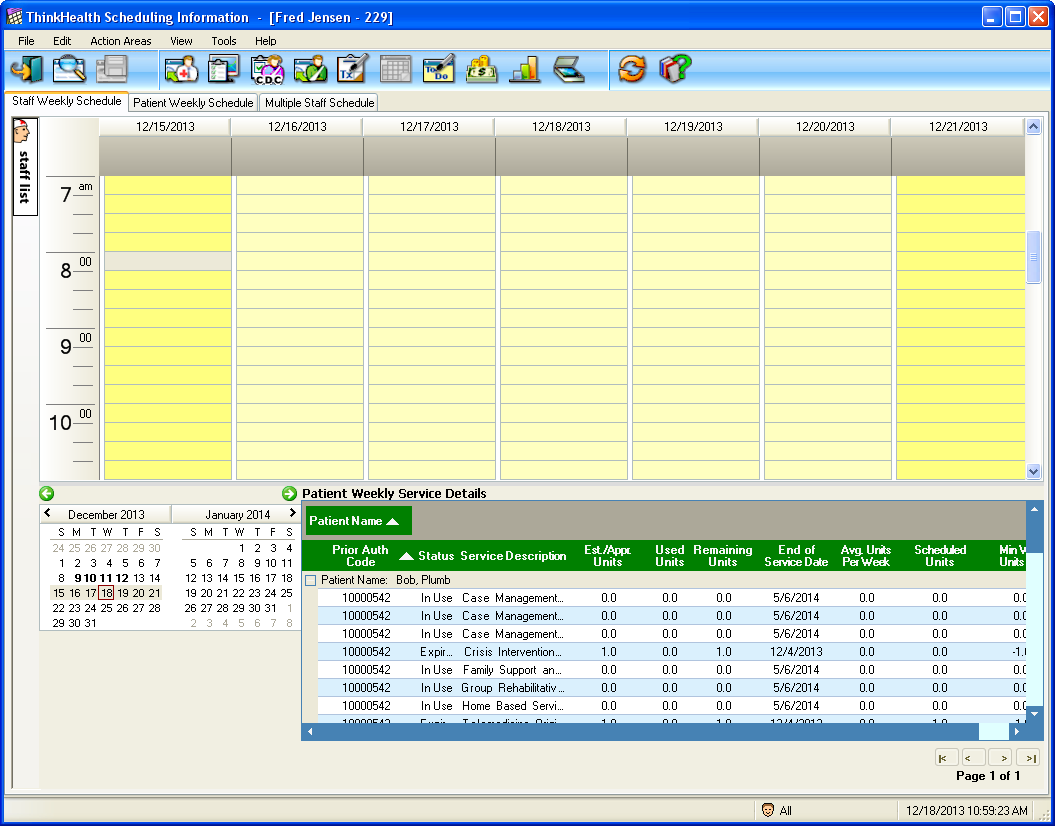Jump to first page of results

point(947,757)
